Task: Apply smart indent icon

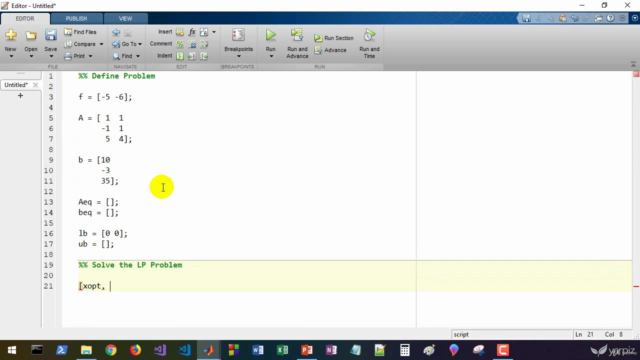Action: (180, 56)
